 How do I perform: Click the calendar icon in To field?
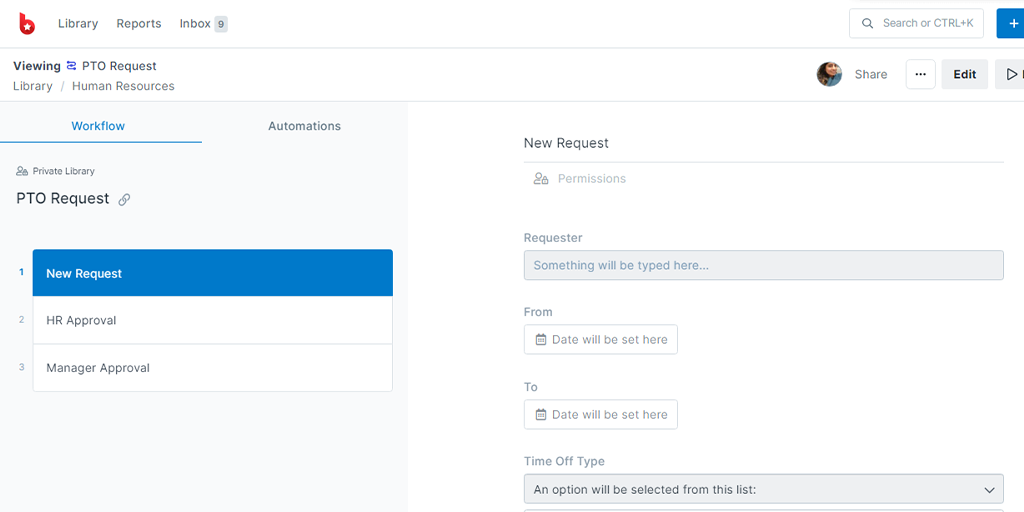(541, 415)
